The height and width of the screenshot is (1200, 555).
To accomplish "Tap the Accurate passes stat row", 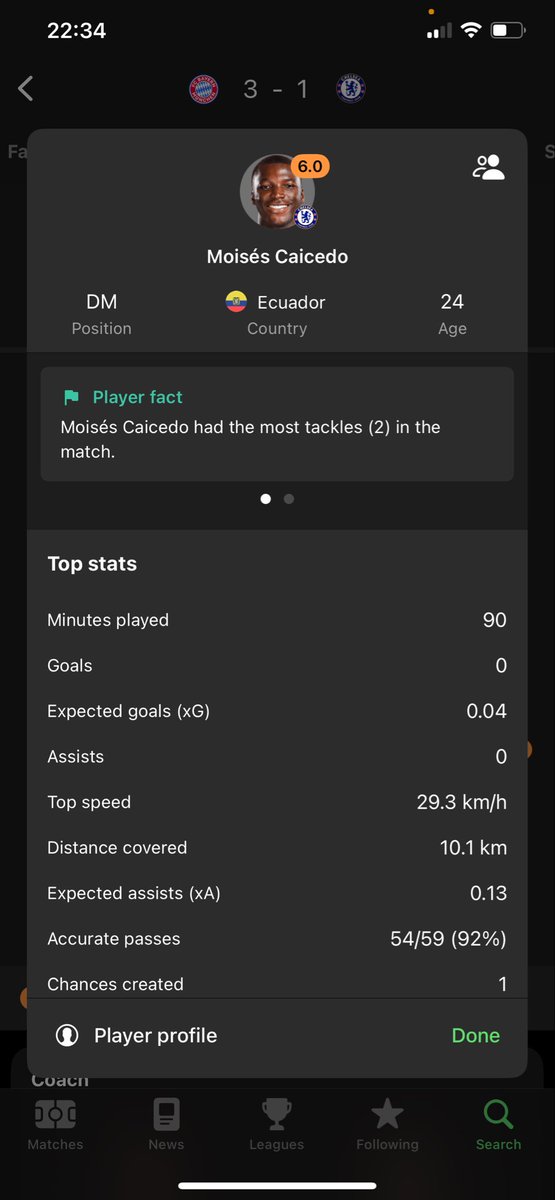I will click(277, 939).
